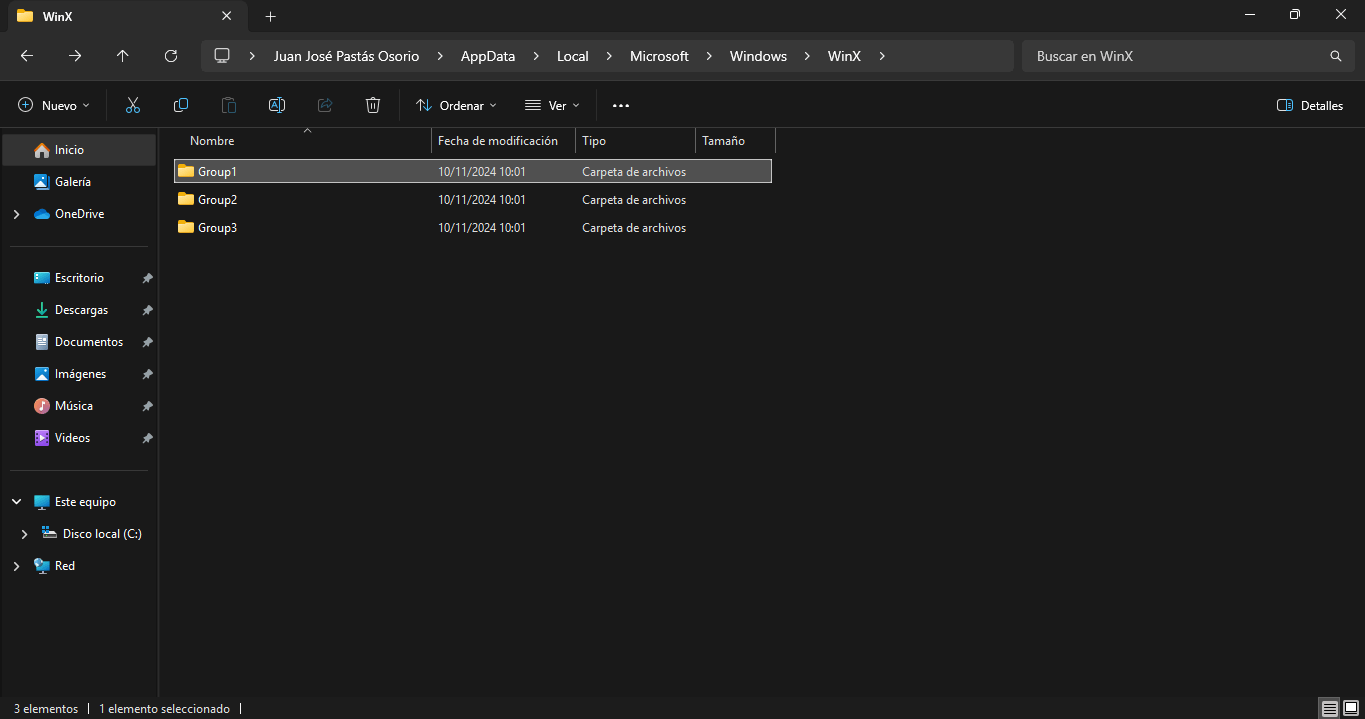Click the Paste clipboard icon

click(229, 105)
